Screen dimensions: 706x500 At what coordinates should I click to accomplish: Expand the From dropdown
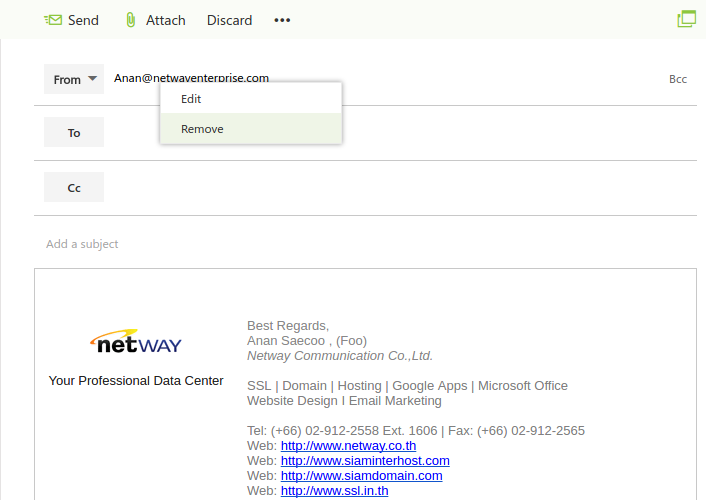(x=74, y=79)
